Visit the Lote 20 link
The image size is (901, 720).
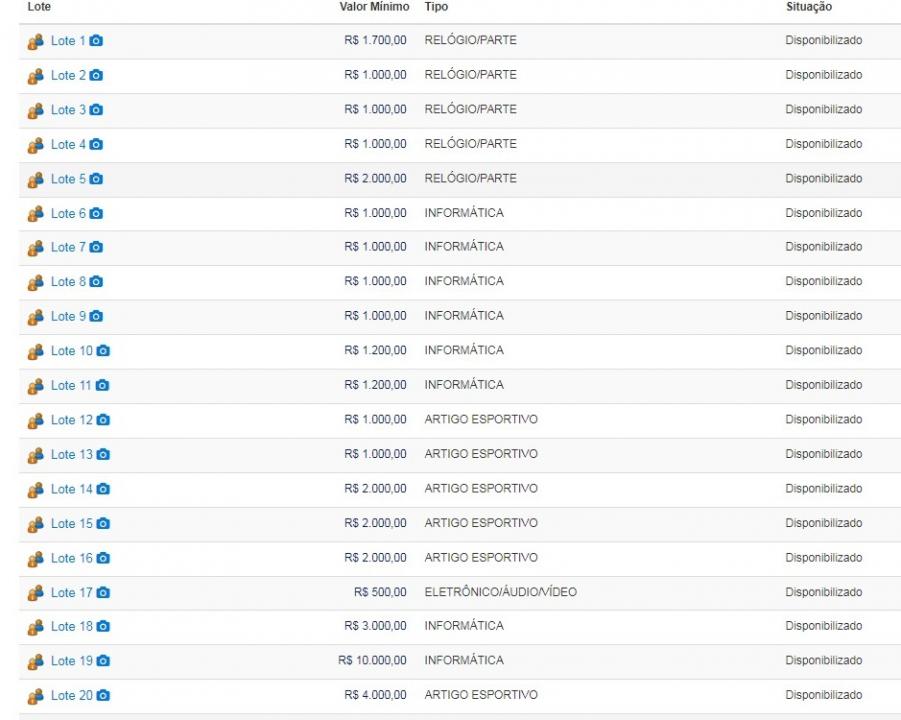pos(72,695)
